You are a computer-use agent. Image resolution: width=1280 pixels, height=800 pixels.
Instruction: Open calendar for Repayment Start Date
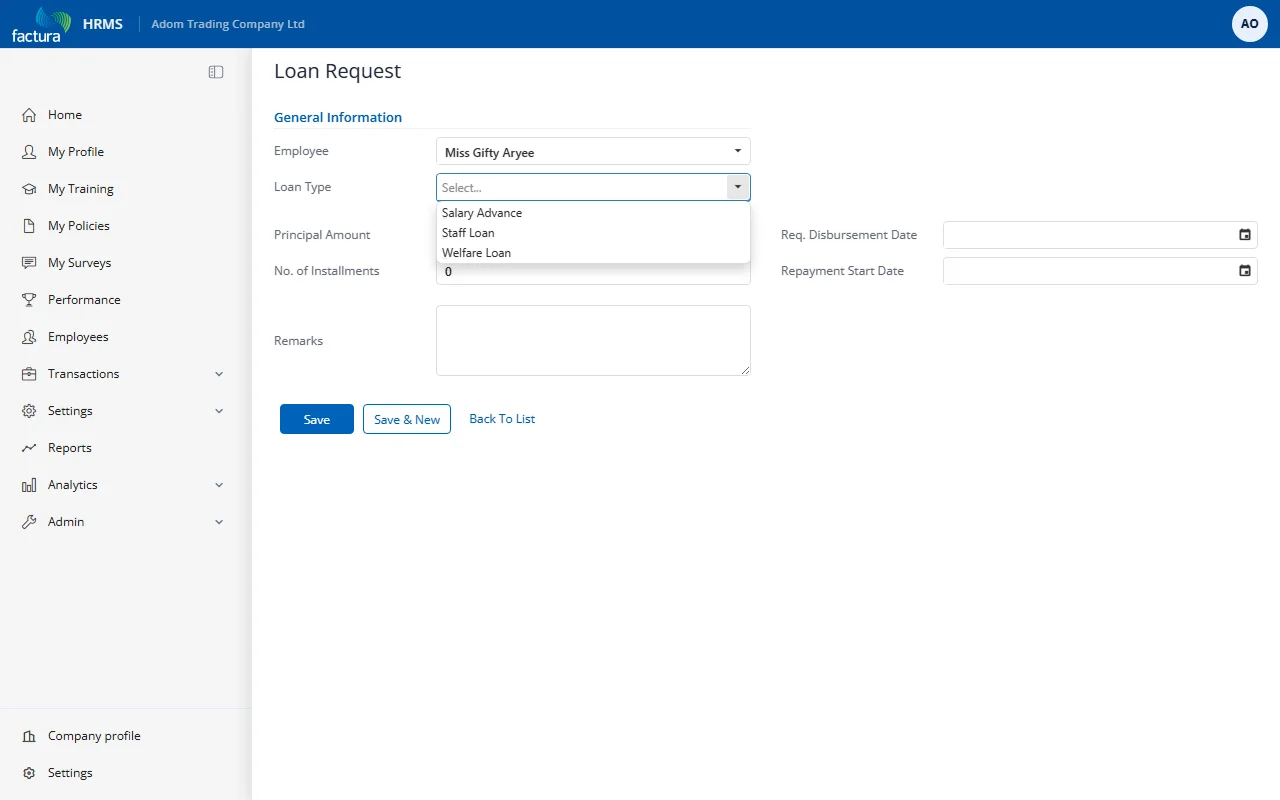(x=1245, y=271)
